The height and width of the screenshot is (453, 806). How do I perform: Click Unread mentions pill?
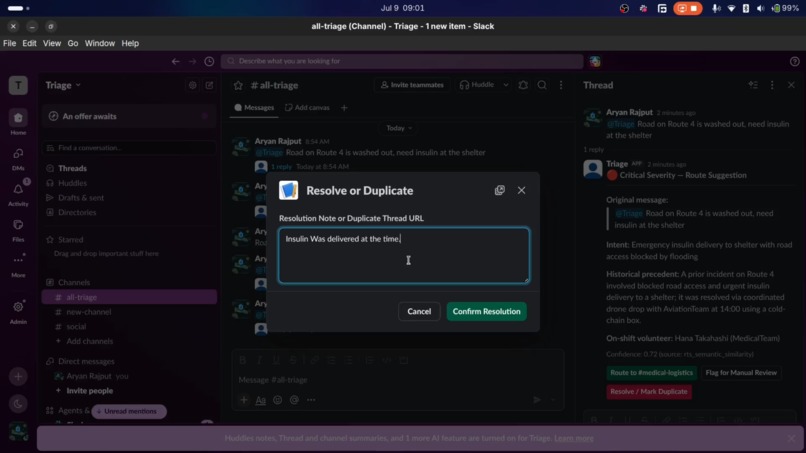(129, 411)
